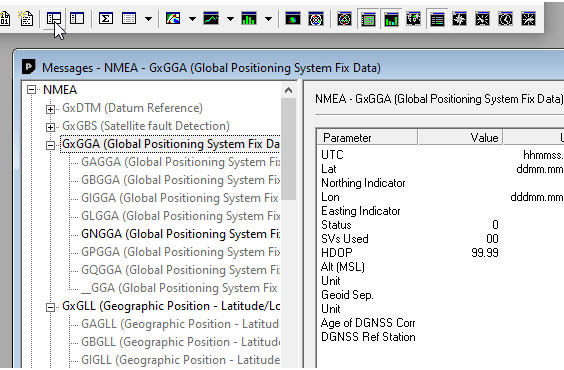Expand the GxDTM Datum Reference node
Viewport: 564px width, 370px height.
click(50, 109)
